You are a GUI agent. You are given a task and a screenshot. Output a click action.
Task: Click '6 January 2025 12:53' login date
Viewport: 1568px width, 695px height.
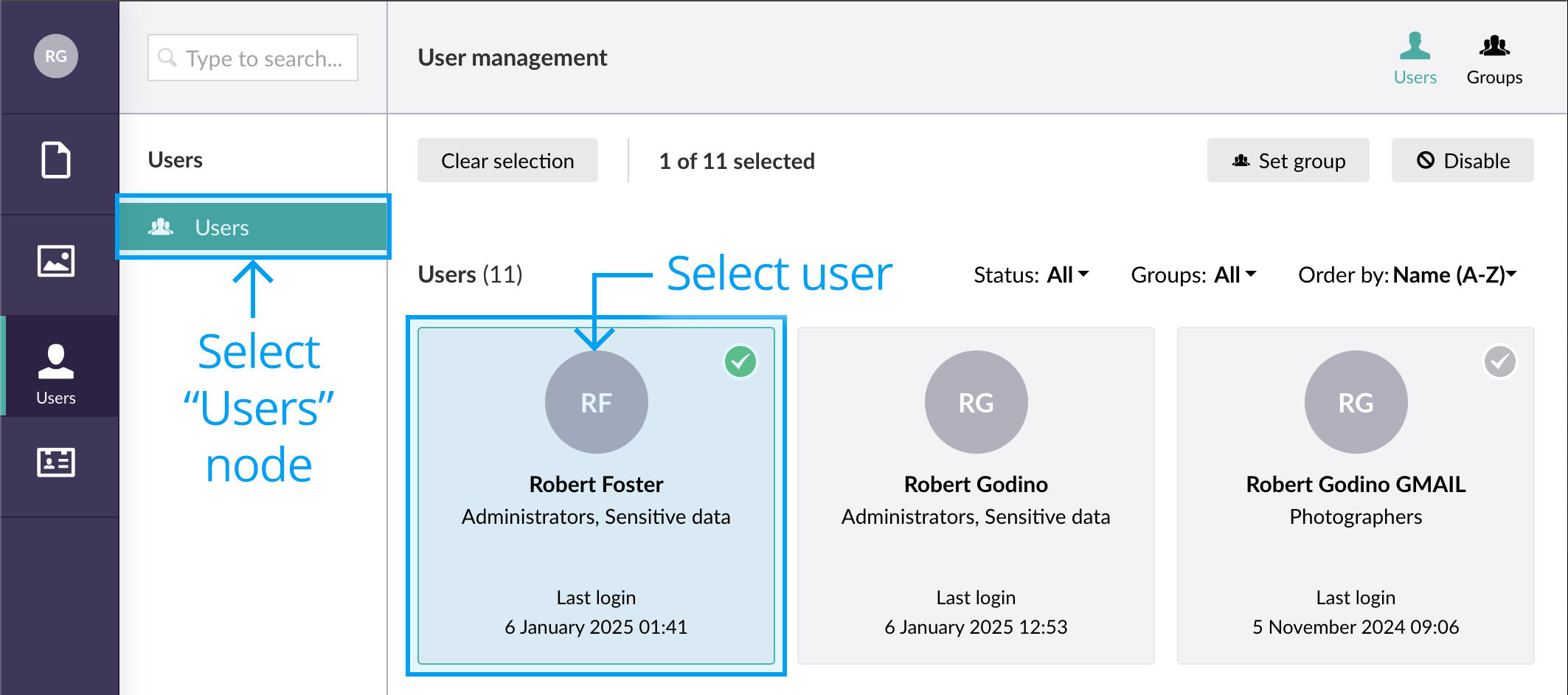tap(976, 627)
